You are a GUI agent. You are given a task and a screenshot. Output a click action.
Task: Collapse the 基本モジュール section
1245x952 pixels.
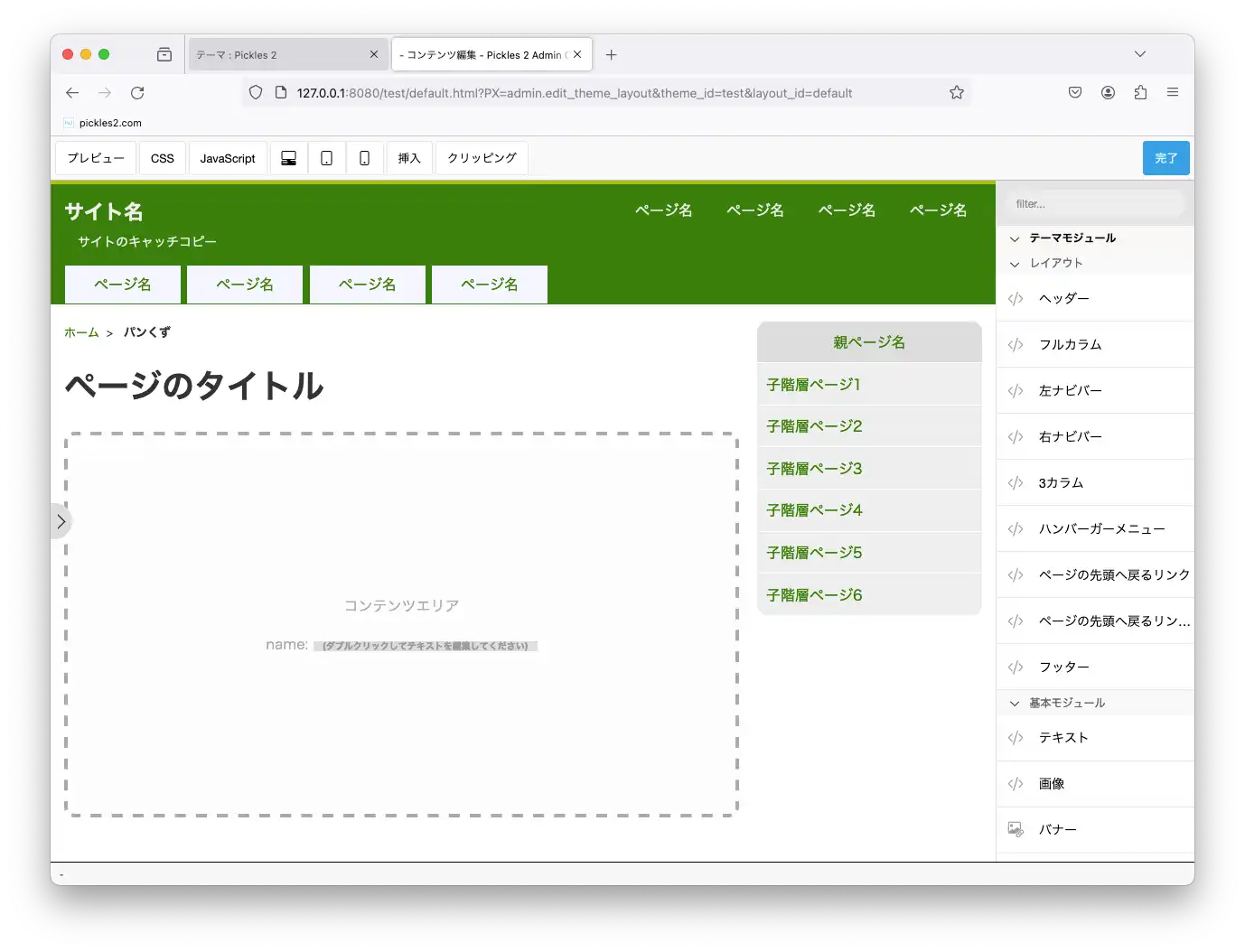coord(1015,703)
